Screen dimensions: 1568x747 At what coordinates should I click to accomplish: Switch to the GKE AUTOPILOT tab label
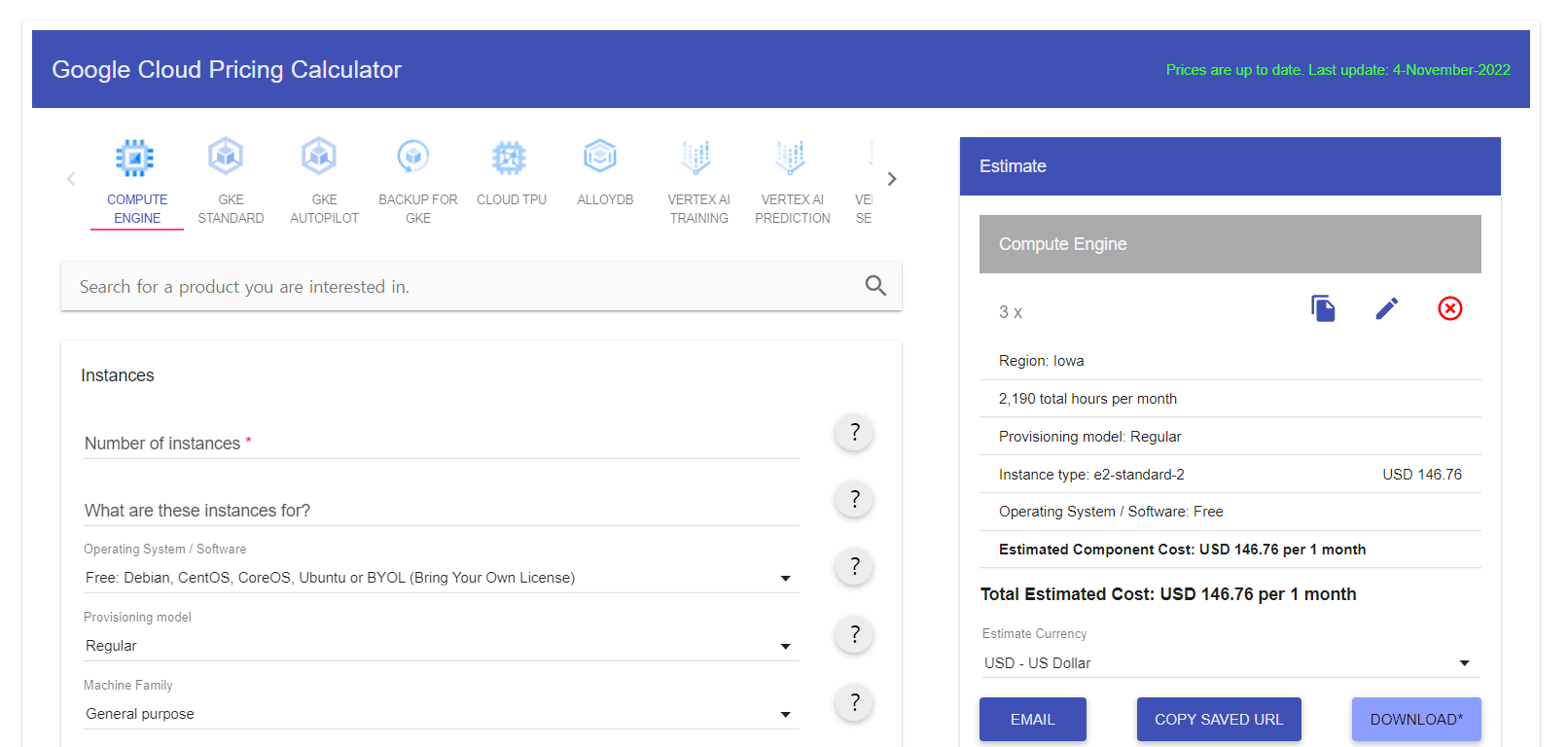pyautogui.click(x=324, y=209)
